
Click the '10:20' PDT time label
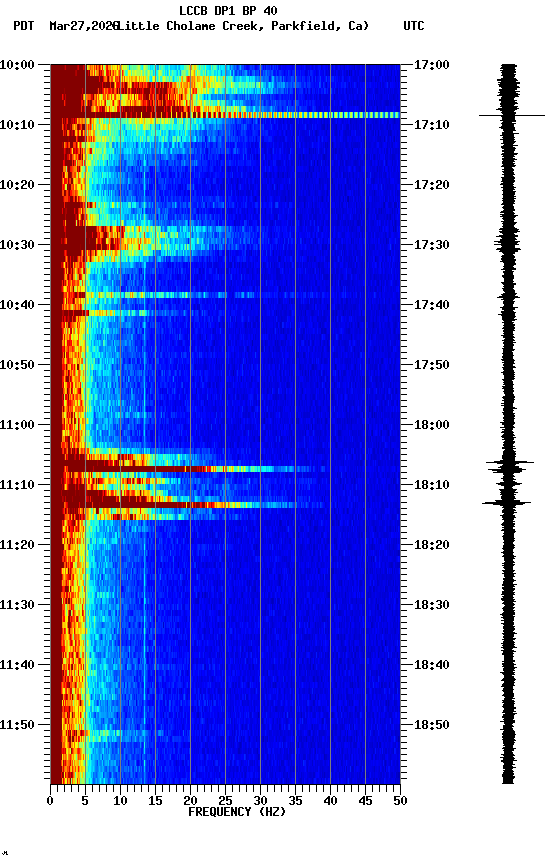coord(17,185)
